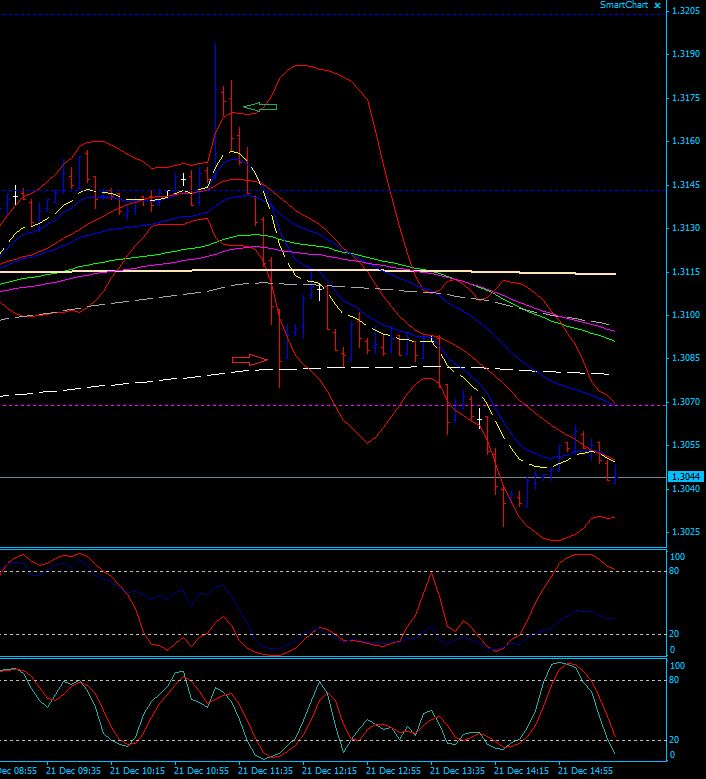
Task: Click the 1.3130 price axis label
Action: [686, 228]
